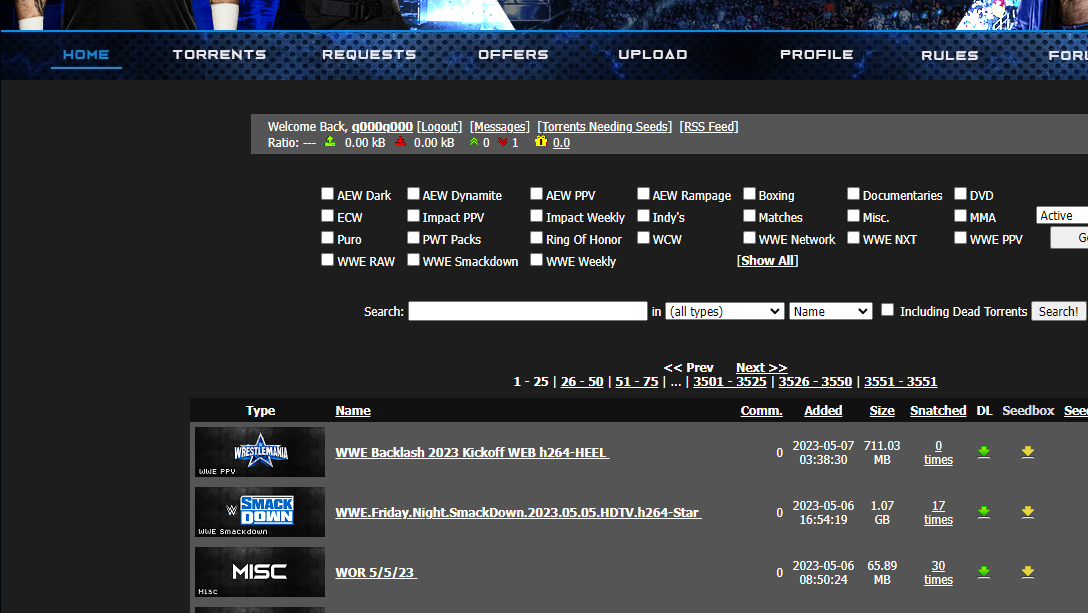The height and width of the screenshot is (613, 1088).
Task: Open WWE Backlash 2023 Kickoff torrent details
Action: click(x=472, y=453)
